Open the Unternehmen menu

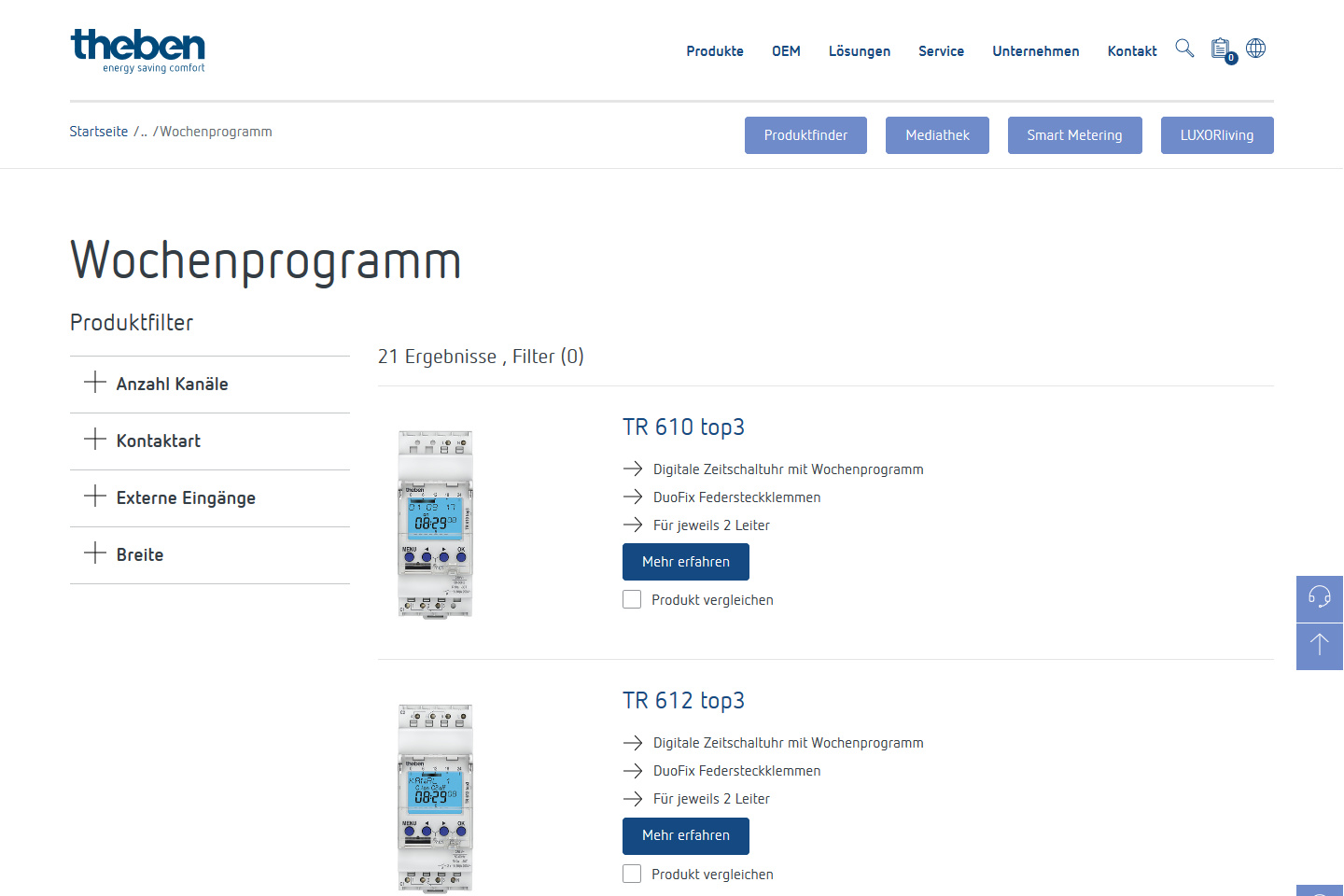click(1036, 51)
